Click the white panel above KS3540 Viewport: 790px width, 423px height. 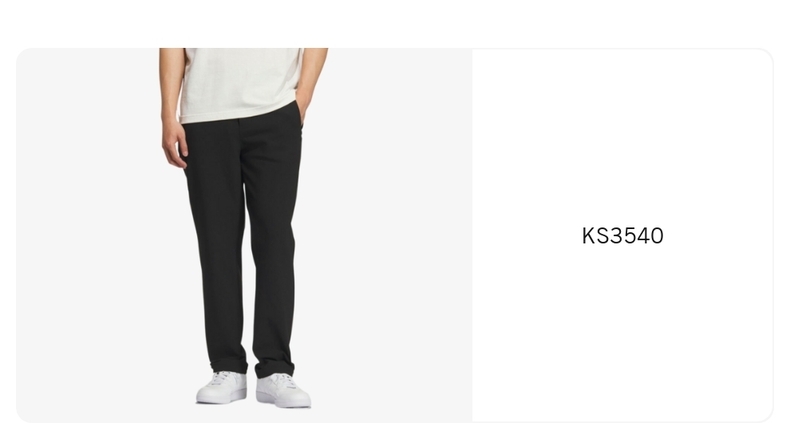(x=622, y=136)
